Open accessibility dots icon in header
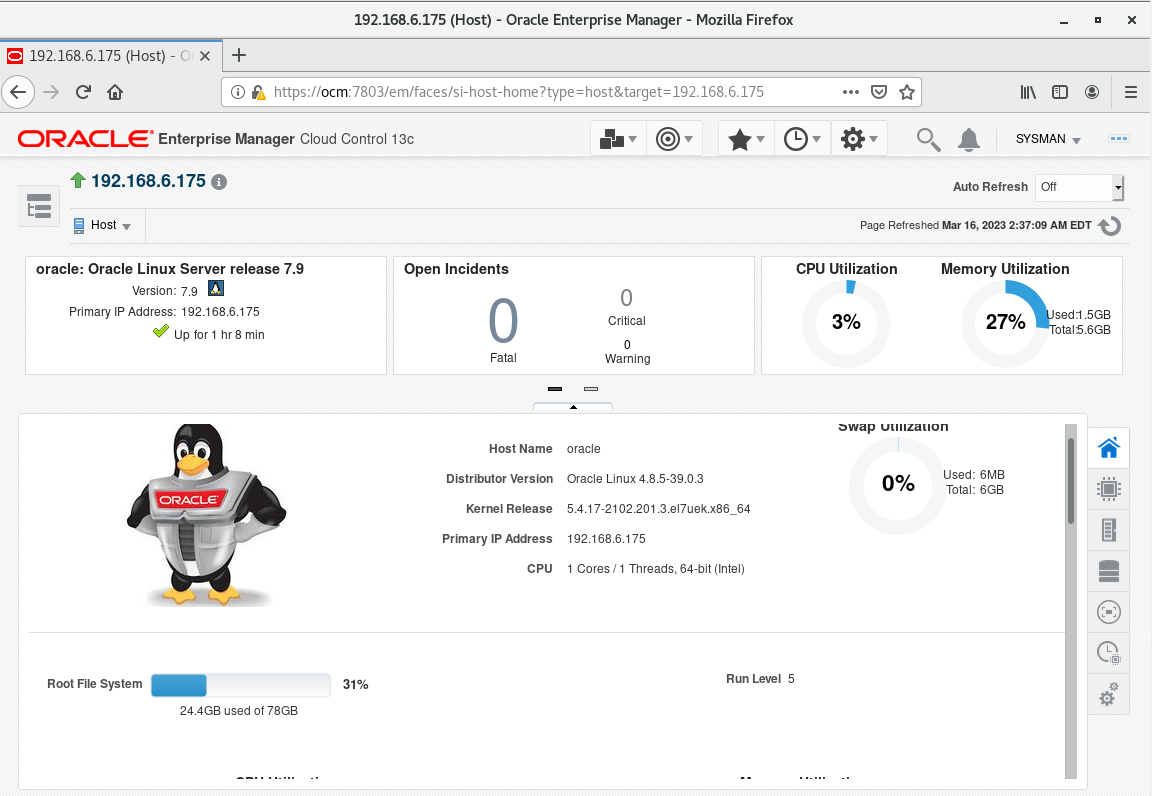This screenshot has height=796, width=1152. point(1118,138)
